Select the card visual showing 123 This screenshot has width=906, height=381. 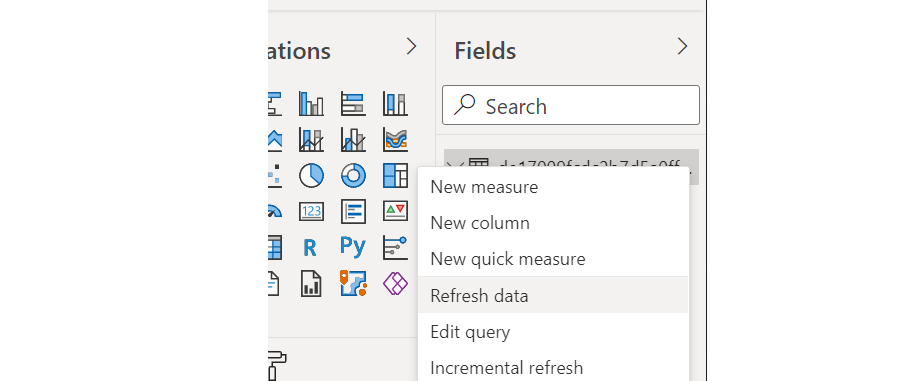pos(311,212)
